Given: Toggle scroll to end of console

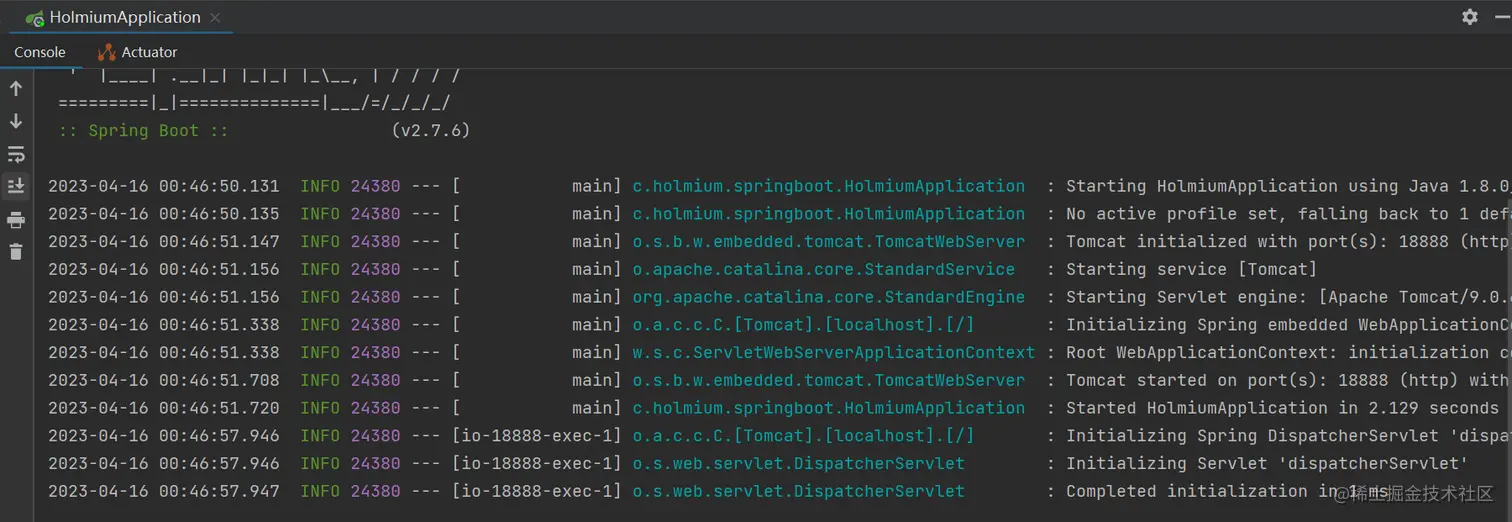Looking at the screenshot, I should (x=16, y=186).
